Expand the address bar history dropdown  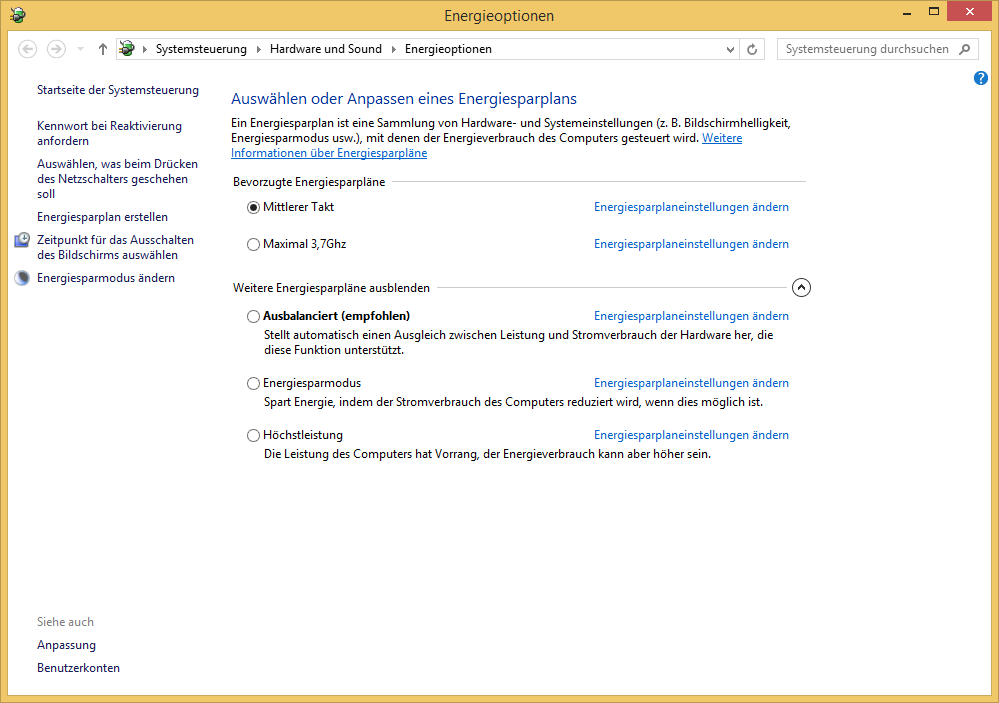pyautogui.click(x=730, y=49)
